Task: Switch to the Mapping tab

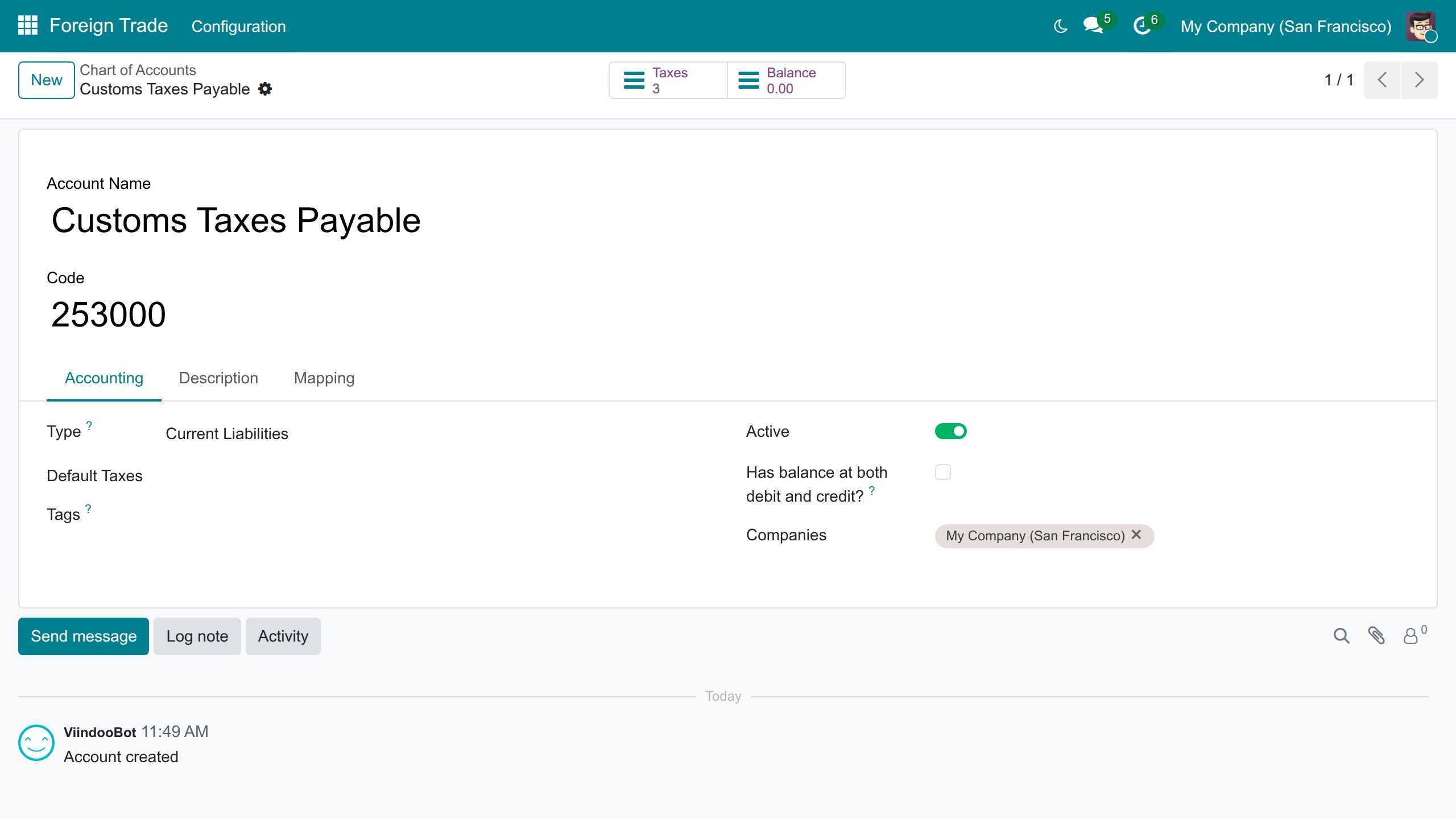Action: pos(324,378)
